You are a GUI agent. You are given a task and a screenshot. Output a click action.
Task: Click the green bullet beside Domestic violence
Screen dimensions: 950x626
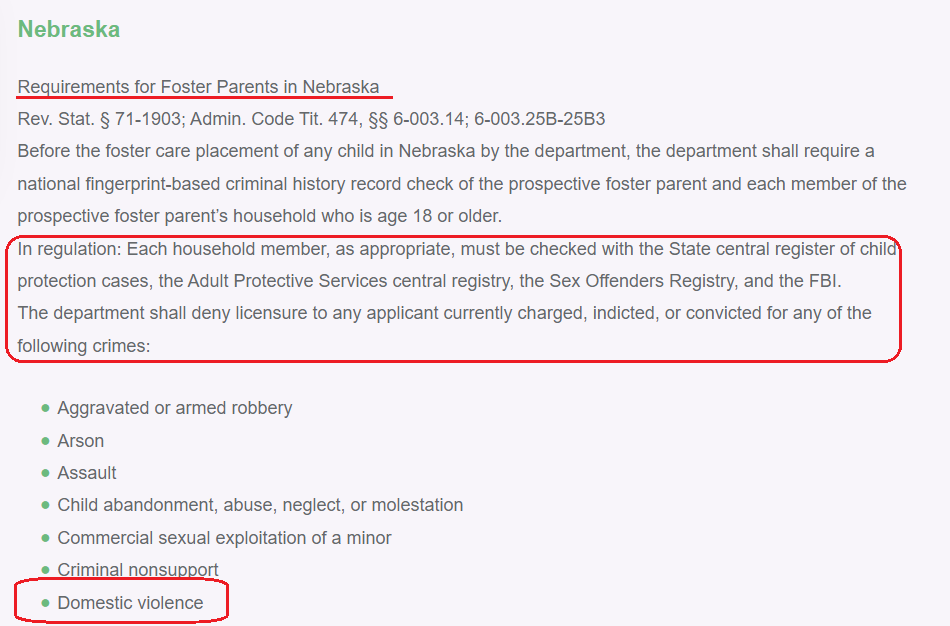45,603
